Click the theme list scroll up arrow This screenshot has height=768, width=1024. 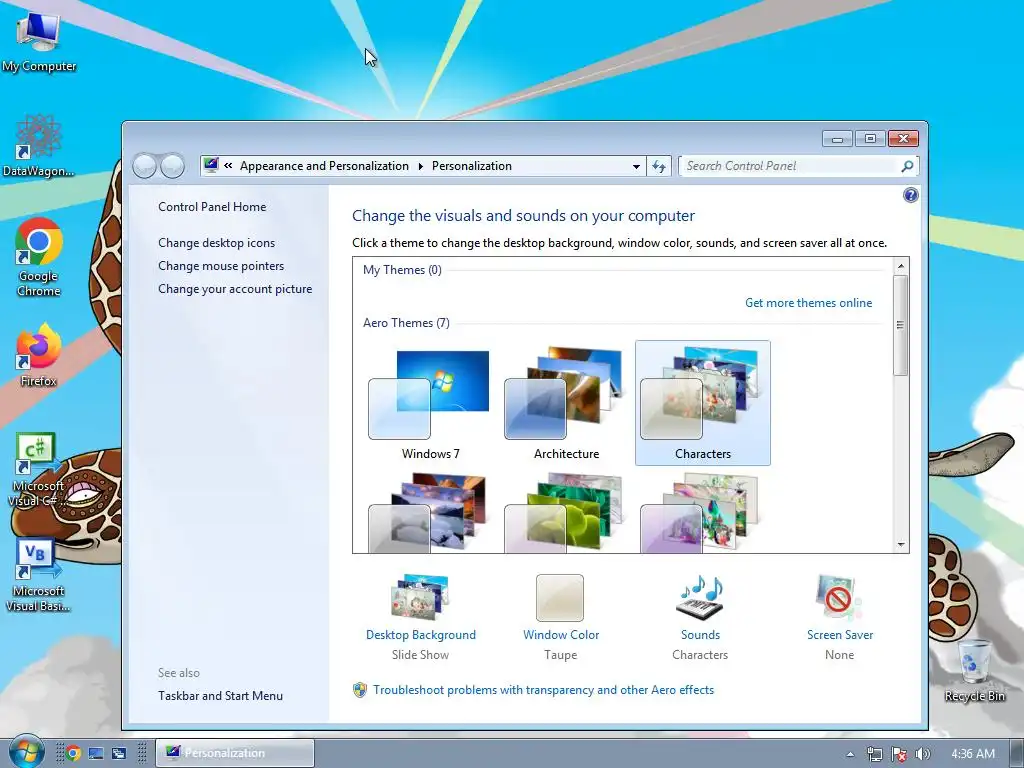pyautogui.click(x=901, y=266)
